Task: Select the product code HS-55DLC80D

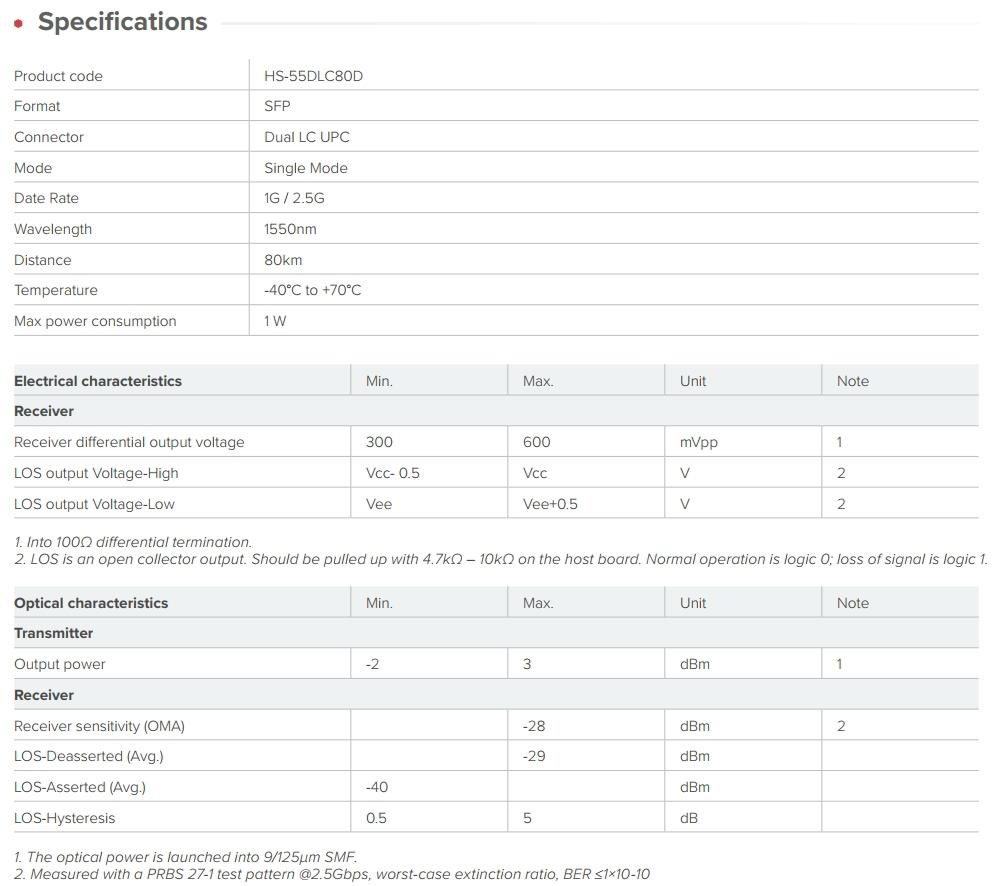Action: (313, 76)
